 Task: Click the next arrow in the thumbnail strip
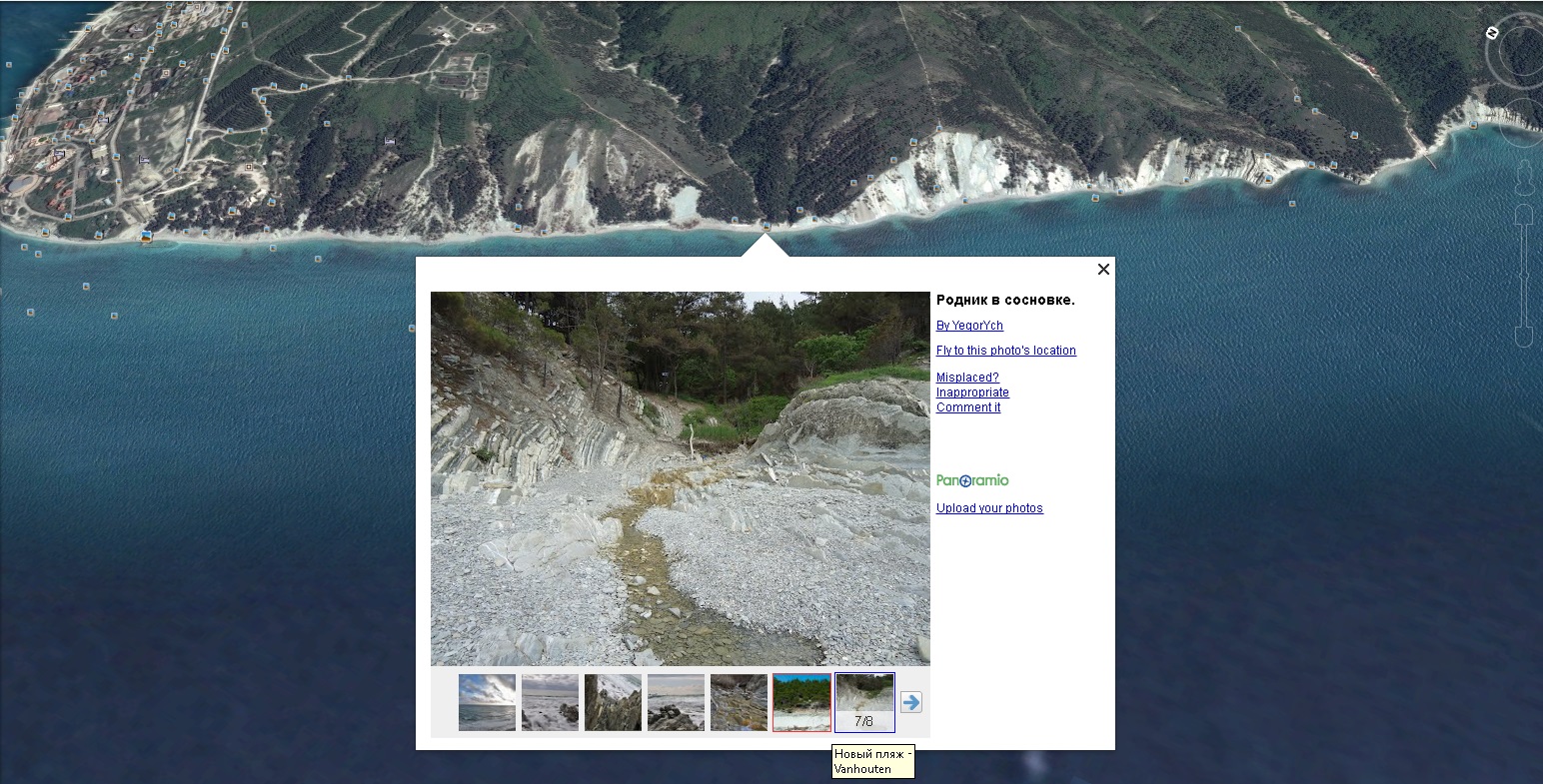tap(910, 702)
